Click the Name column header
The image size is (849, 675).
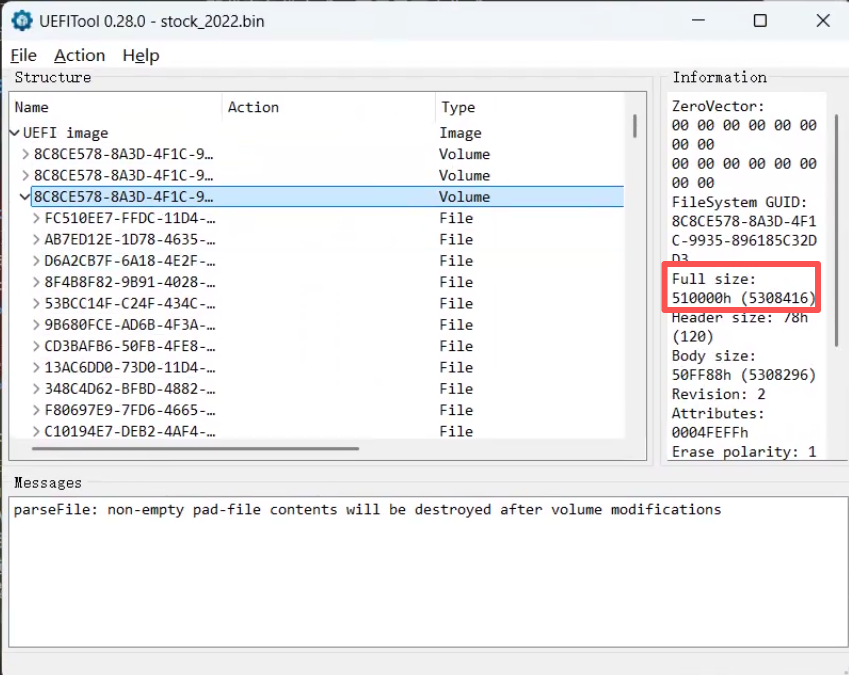click(116, 107)
